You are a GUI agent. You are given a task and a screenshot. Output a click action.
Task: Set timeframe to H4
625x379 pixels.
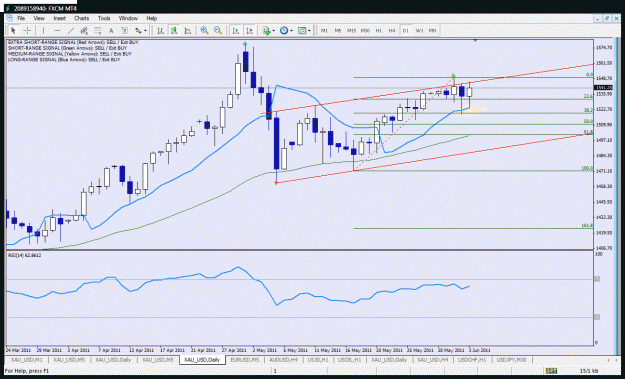[392, 31]
